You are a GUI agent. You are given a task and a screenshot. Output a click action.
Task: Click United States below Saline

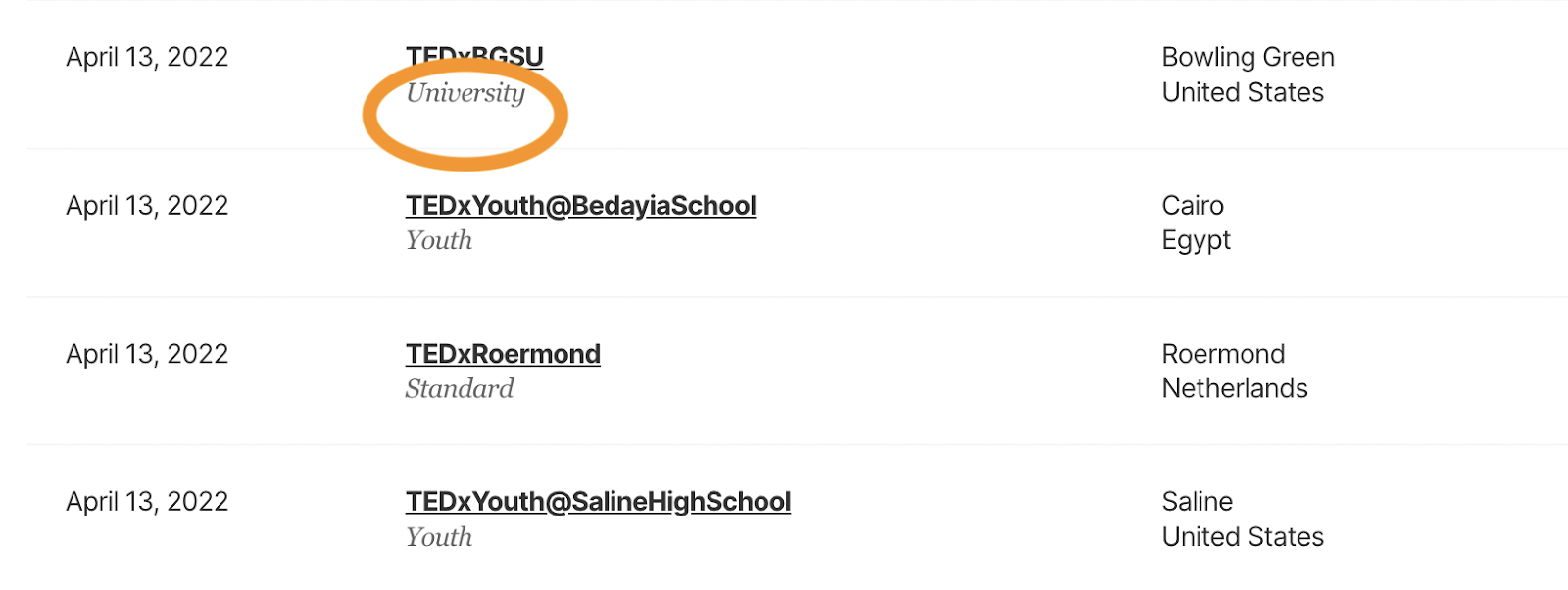tap(1243, 537)
